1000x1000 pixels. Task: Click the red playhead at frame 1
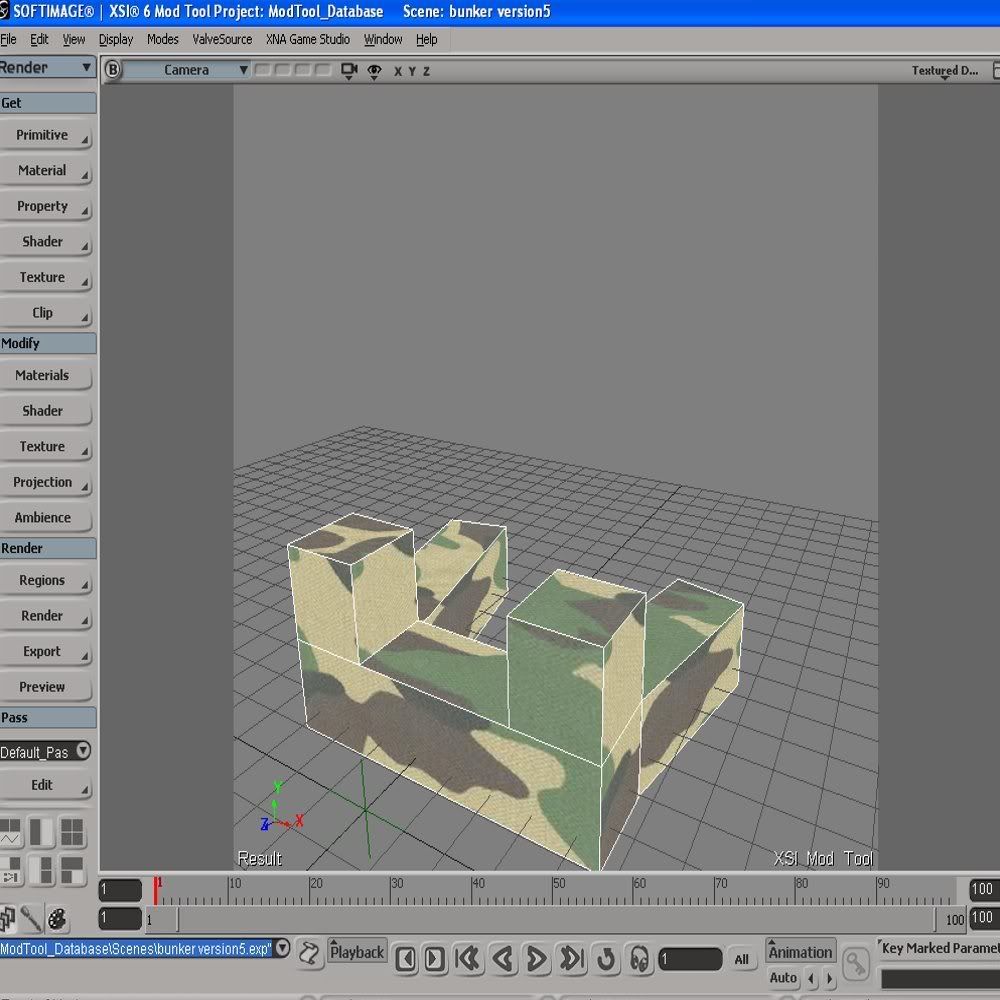tap(155, 890)
